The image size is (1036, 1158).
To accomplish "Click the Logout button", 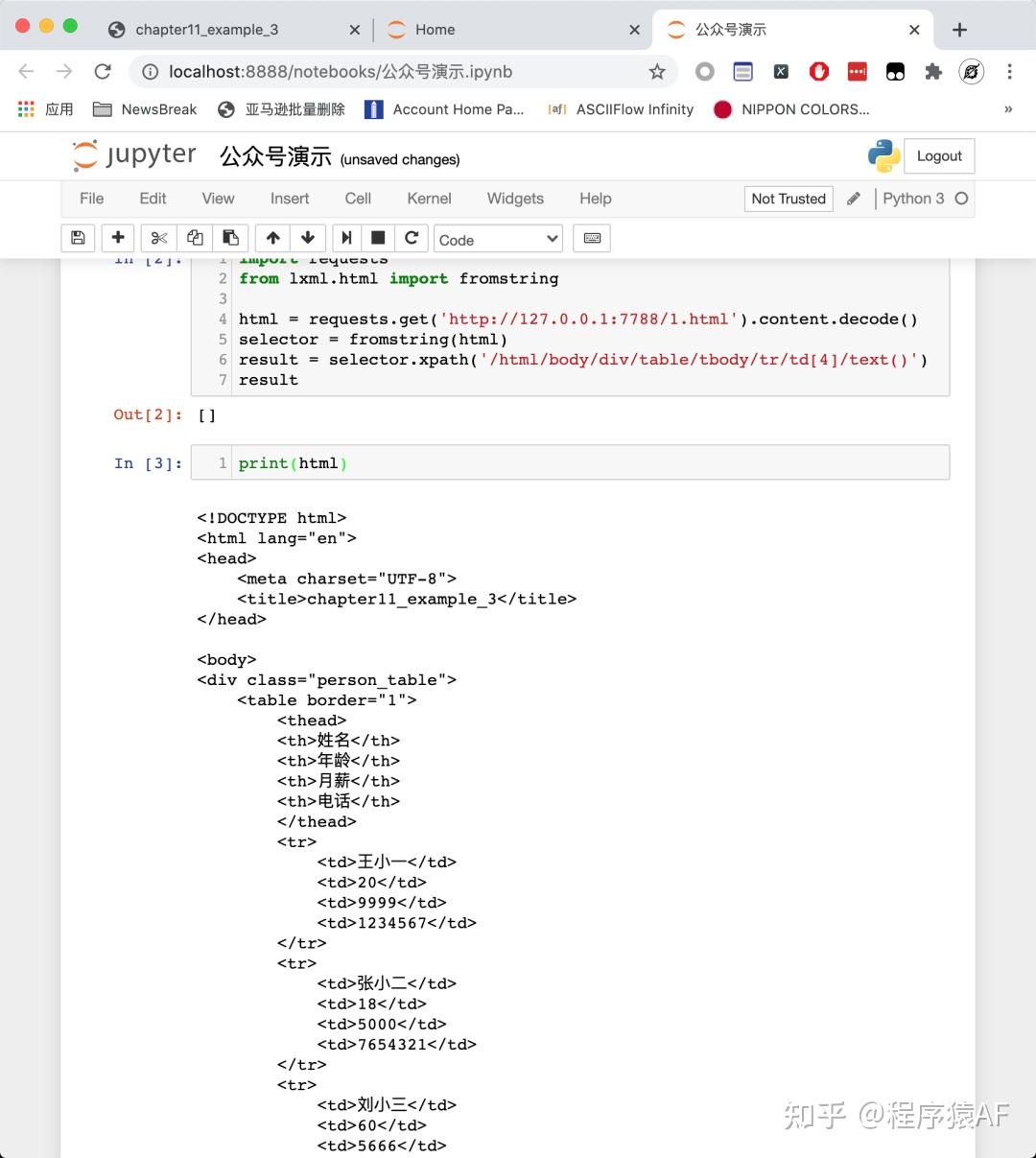I will click(x=938, y=155).
